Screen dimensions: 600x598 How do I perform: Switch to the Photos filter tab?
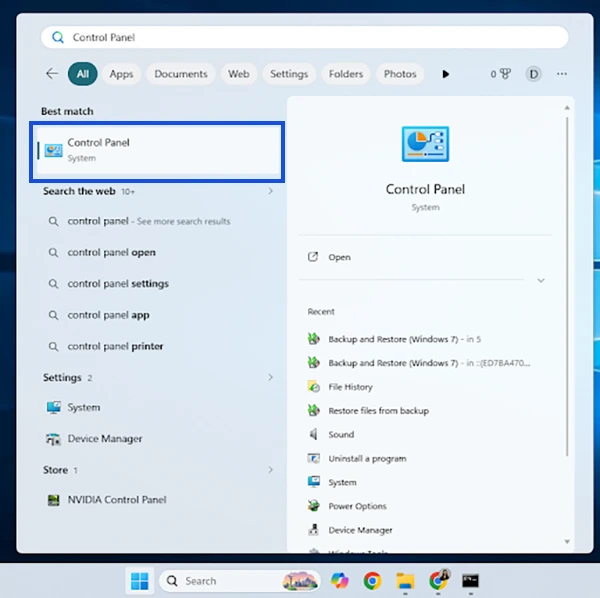click(400, 74)
